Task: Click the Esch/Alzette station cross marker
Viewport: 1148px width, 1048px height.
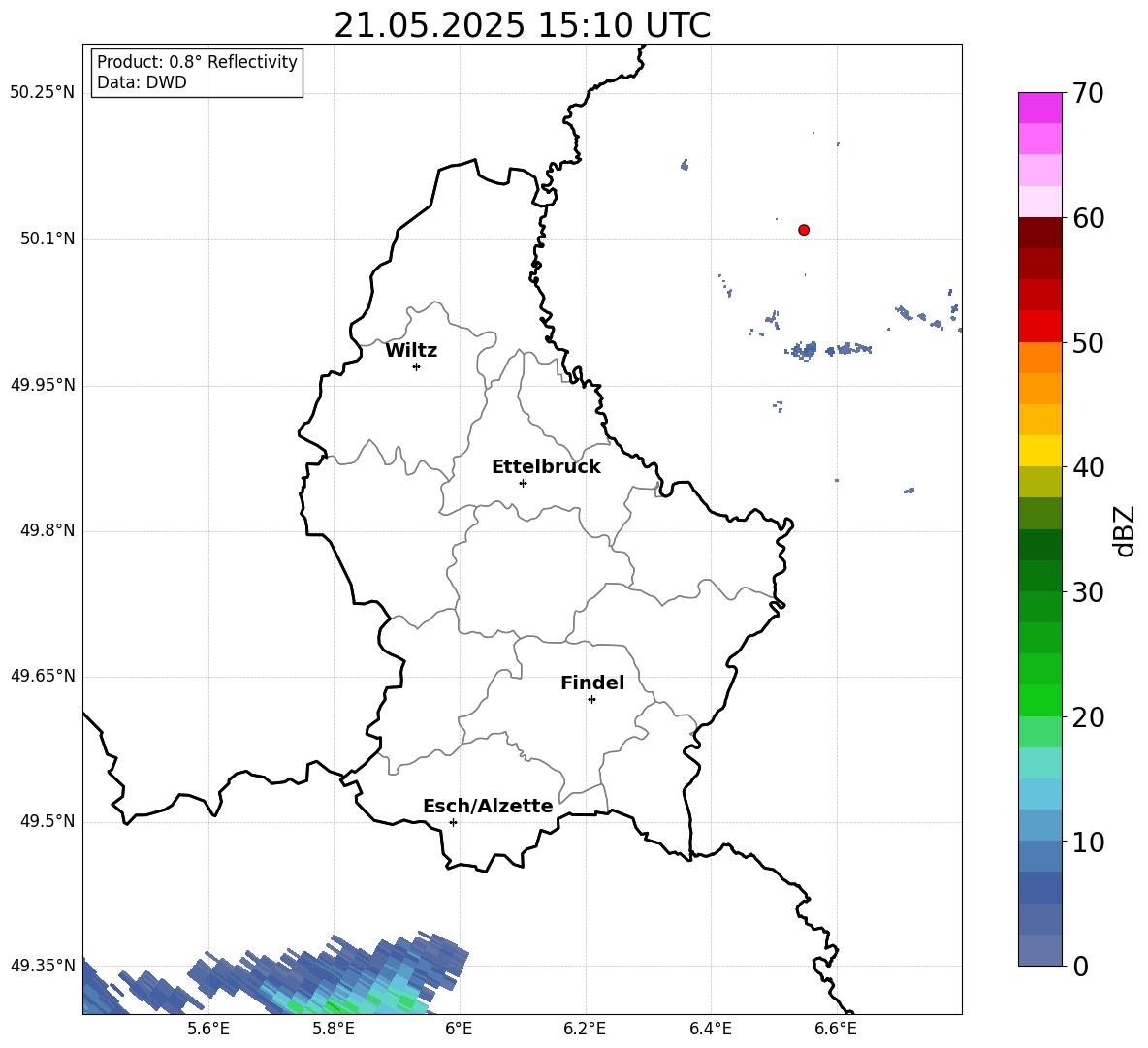Action: [x=453, y=822]
